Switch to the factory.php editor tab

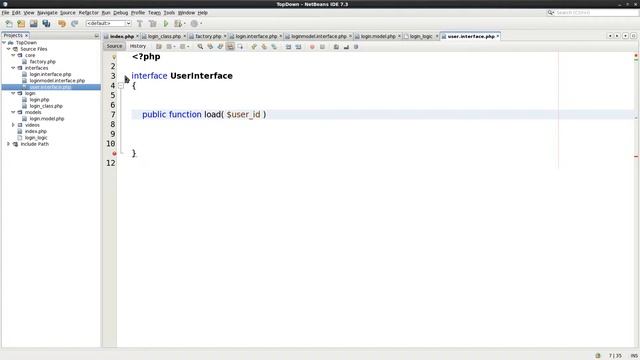pyautogui.click(x=208, y=36)
